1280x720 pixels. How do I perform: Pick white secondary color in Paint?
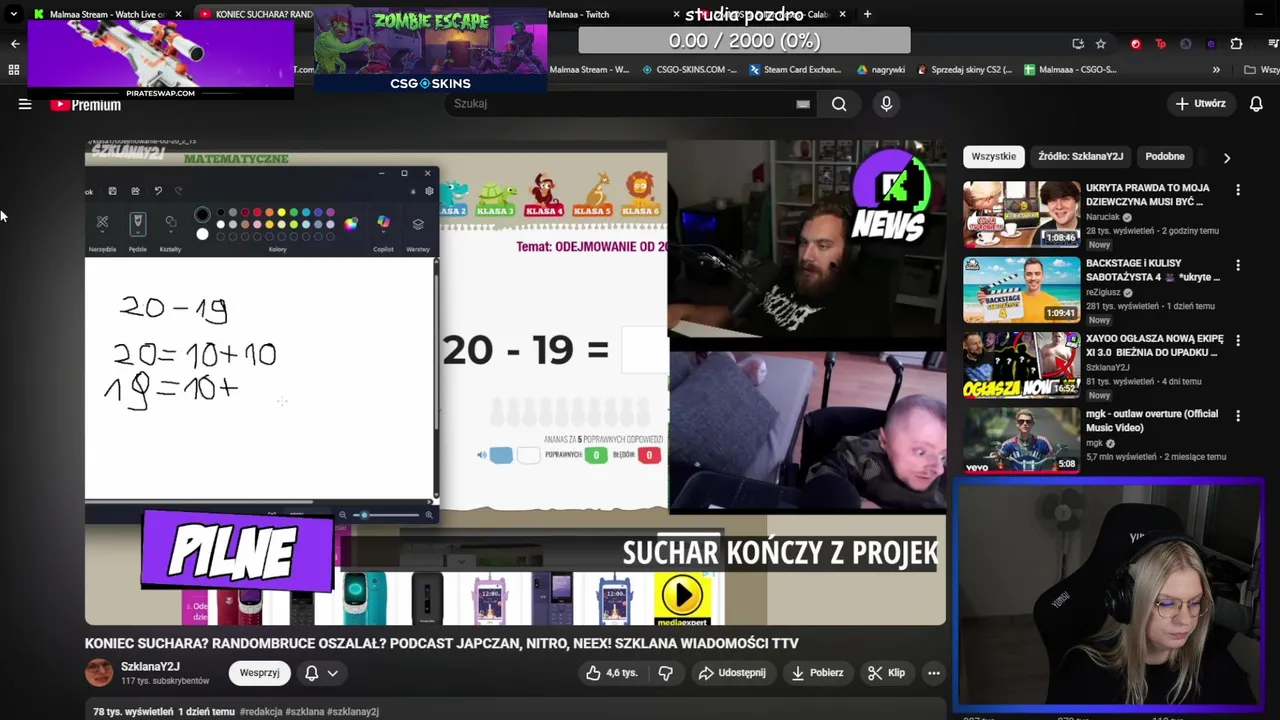click(x=202, y=234)
